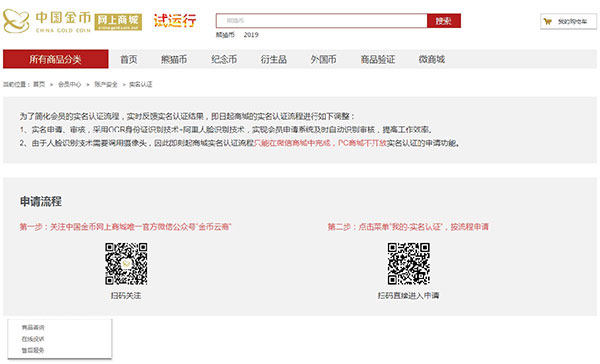Click the 申请流程 heading
Image resolution: width=600 pixels, height=364 pixels.
pyautogui.click(x=41, y=201)
